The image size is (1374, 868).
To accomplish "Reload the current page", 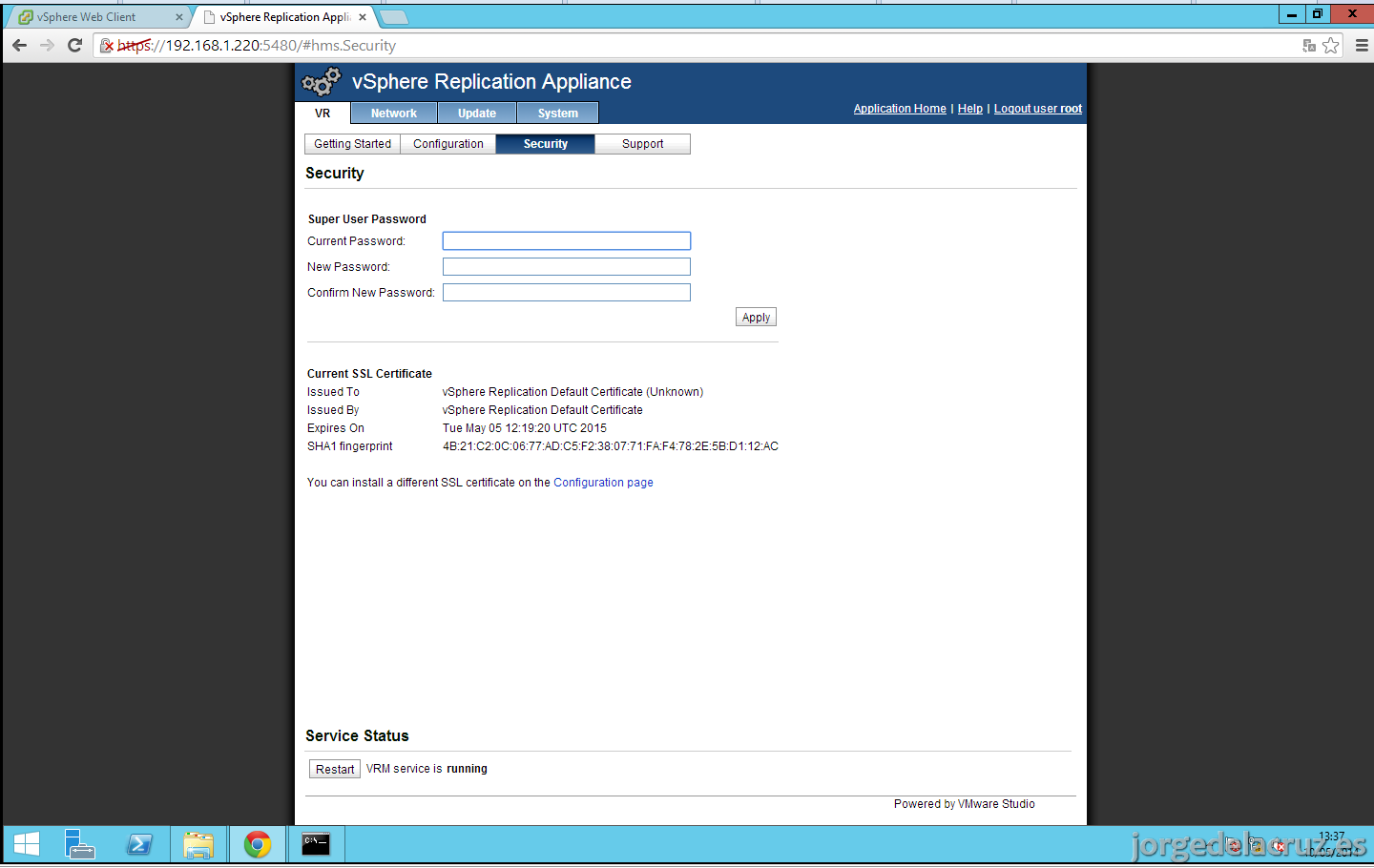I will click(75, 45).
